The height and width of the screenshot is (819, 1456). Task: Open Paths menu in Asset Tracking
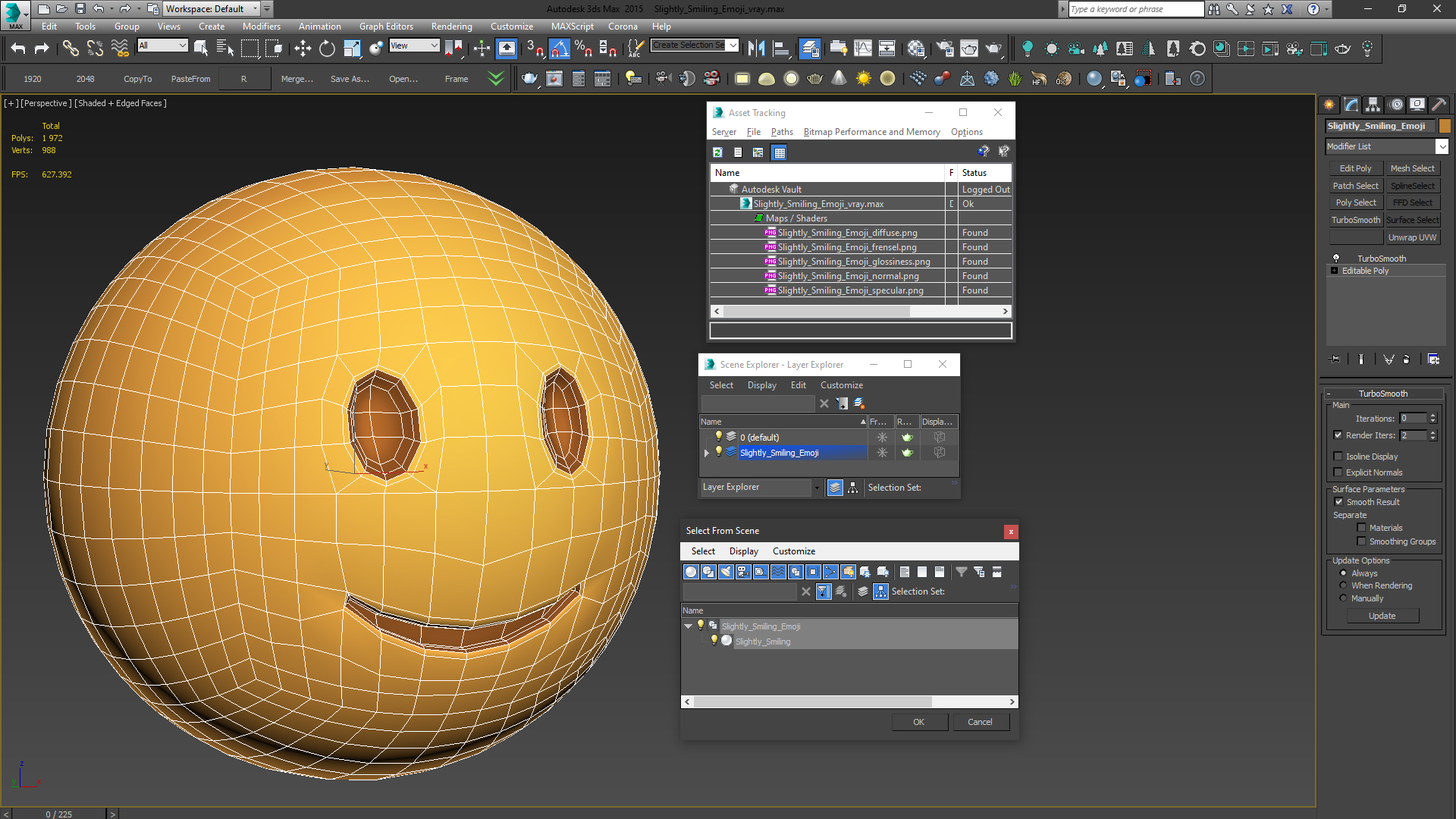(781, 132)
